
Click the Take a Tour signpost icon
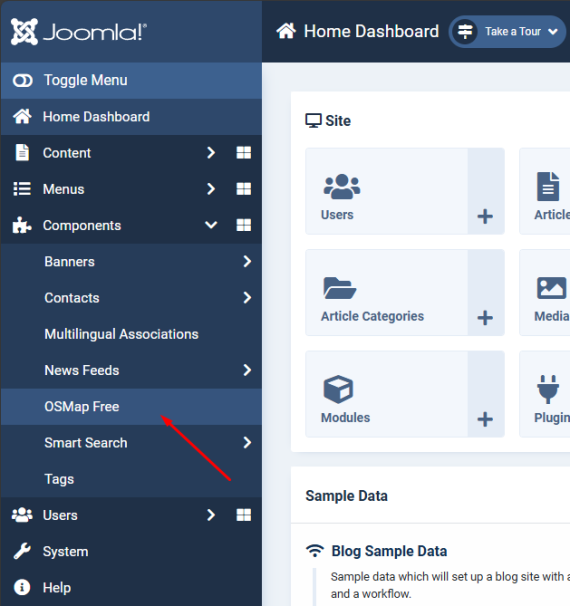click(x=465, y=32)
